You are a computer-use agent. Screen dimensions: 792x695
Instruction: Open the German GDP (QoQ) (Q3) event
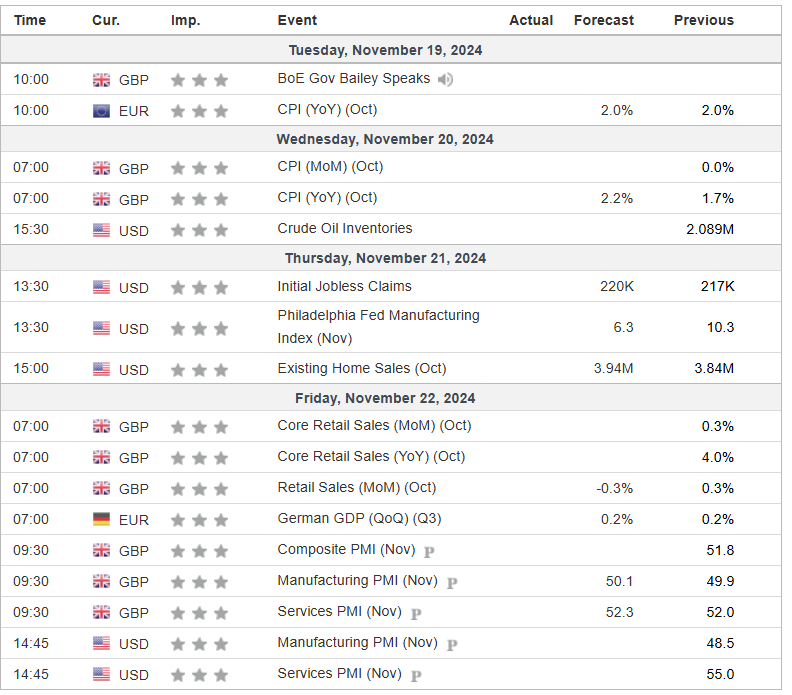click(349, 518)
